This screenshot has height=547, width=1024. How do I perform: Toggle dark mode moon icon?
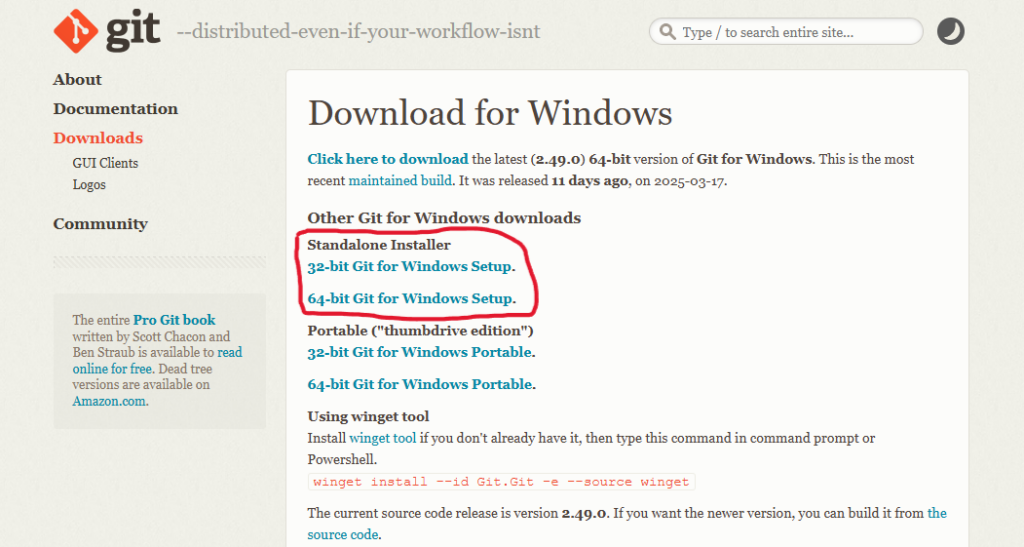951,31
